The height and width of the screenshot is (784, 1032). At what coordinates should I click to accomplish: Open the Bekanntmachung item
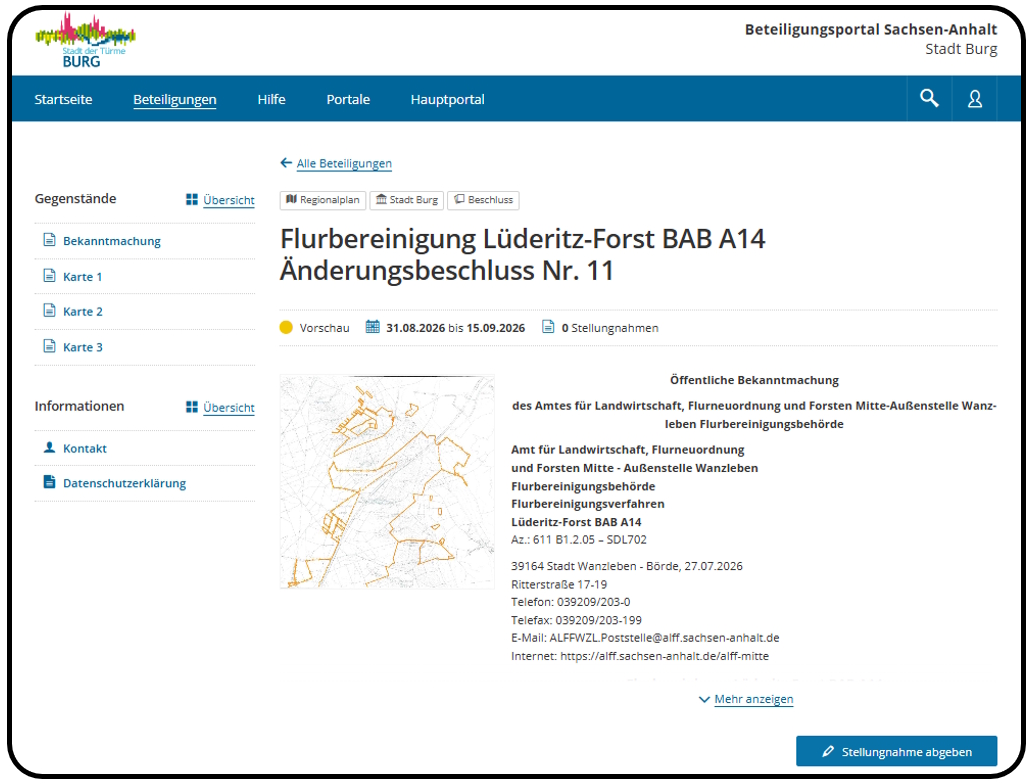pos(112,241)
